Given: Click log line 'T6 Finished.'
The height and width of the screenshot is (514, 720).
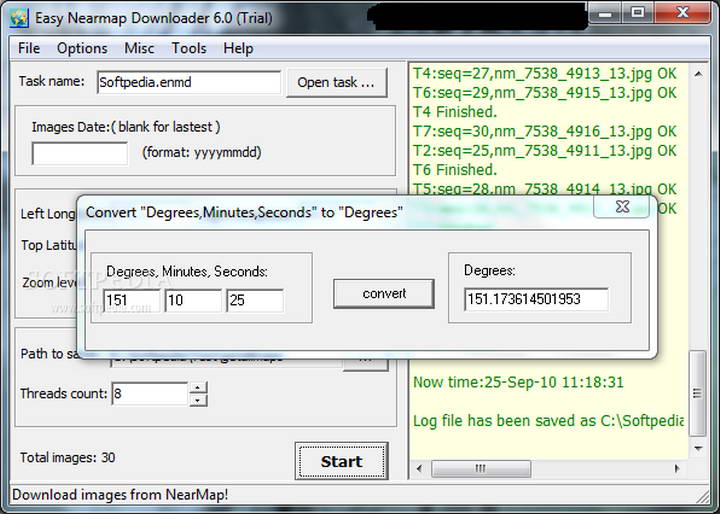Looking at the screenshot, I should [x=455, y=170].
